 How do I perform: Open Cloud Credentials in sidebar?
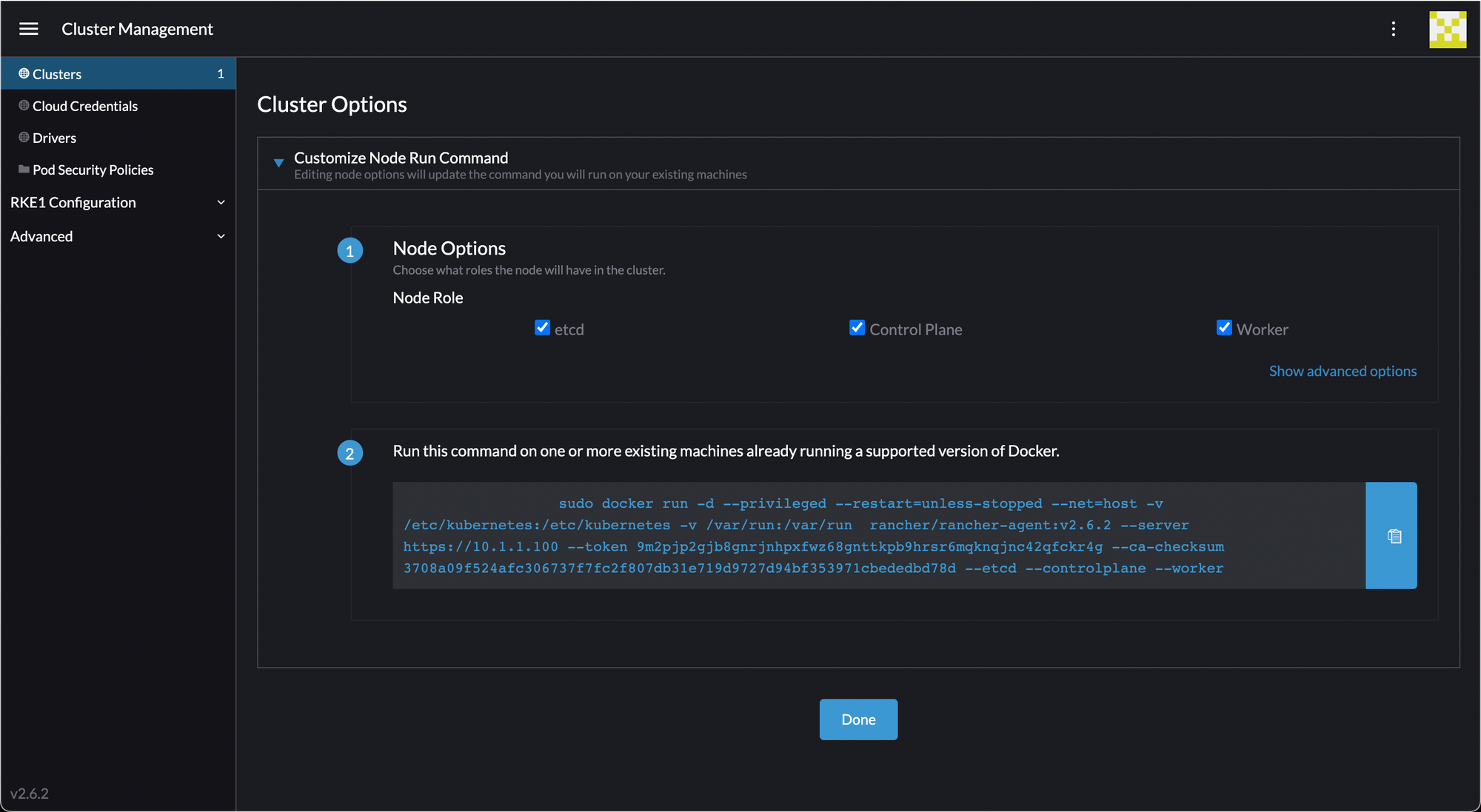85,106
